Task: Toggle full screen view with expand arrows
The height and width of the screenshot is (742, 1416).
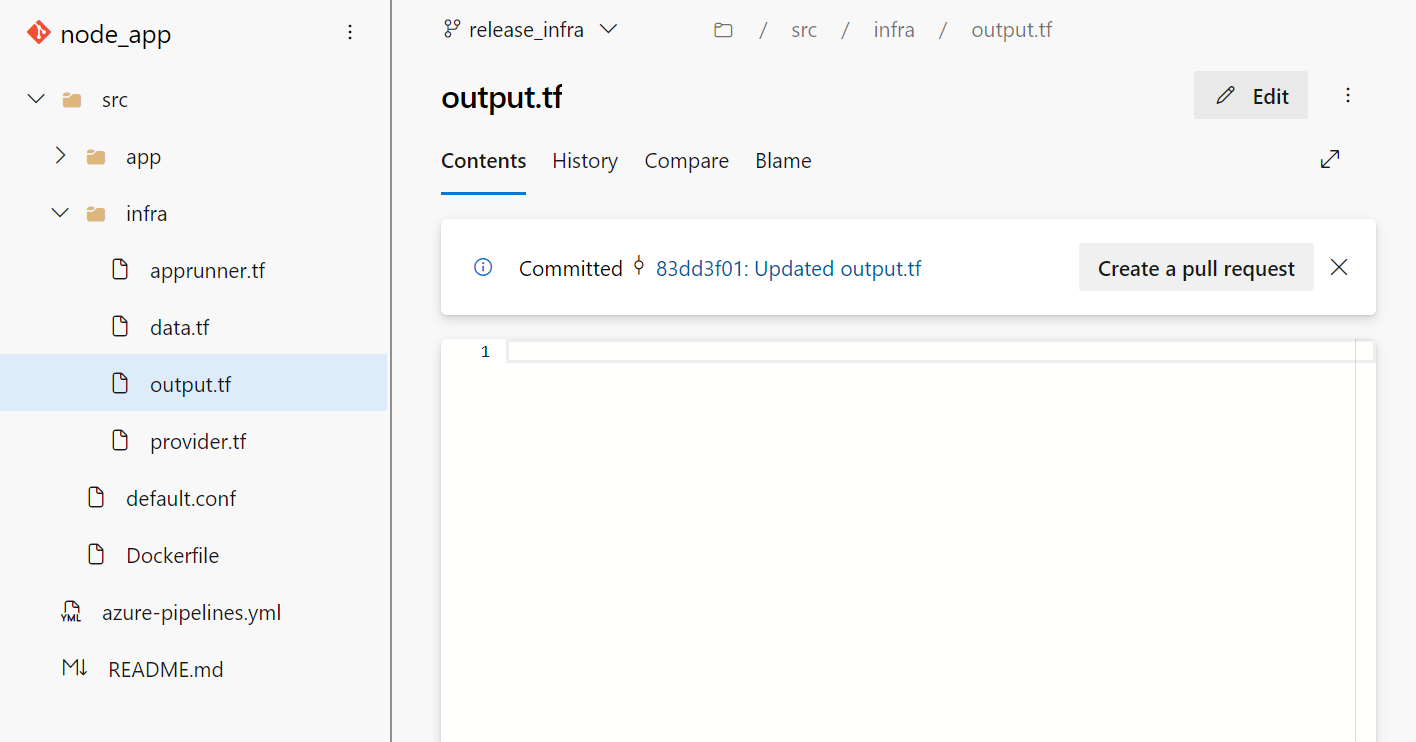Action: coord(1330,159)
